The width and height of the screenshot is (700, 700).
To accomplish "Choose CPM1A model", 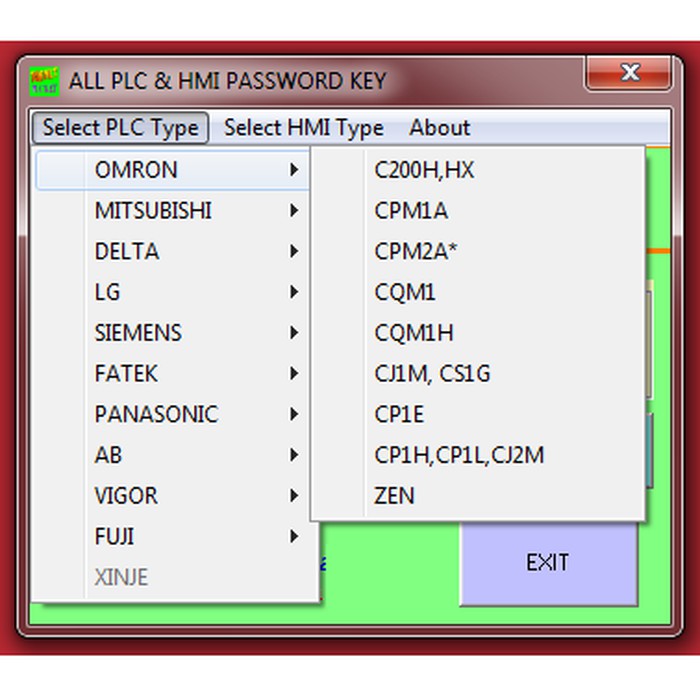I will point(478,210).
